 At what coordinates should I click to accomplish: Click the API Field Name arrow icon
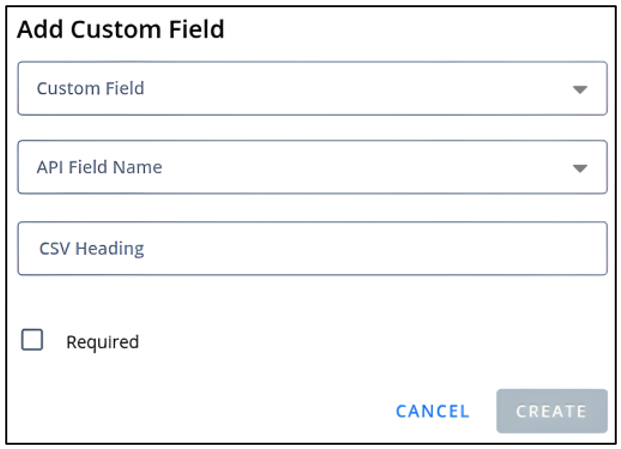pos(580,169)
